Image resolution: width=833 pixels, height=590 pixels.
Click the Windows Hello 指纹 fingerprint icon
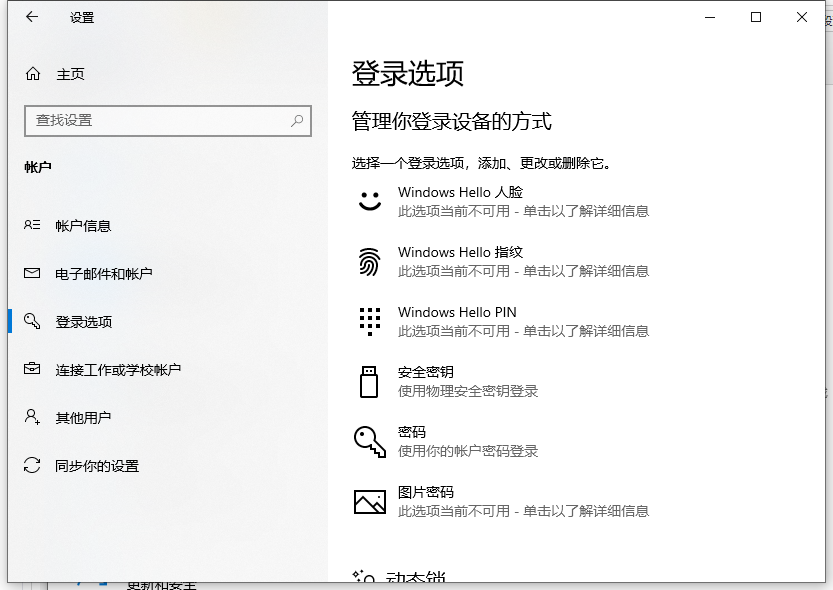369,261
